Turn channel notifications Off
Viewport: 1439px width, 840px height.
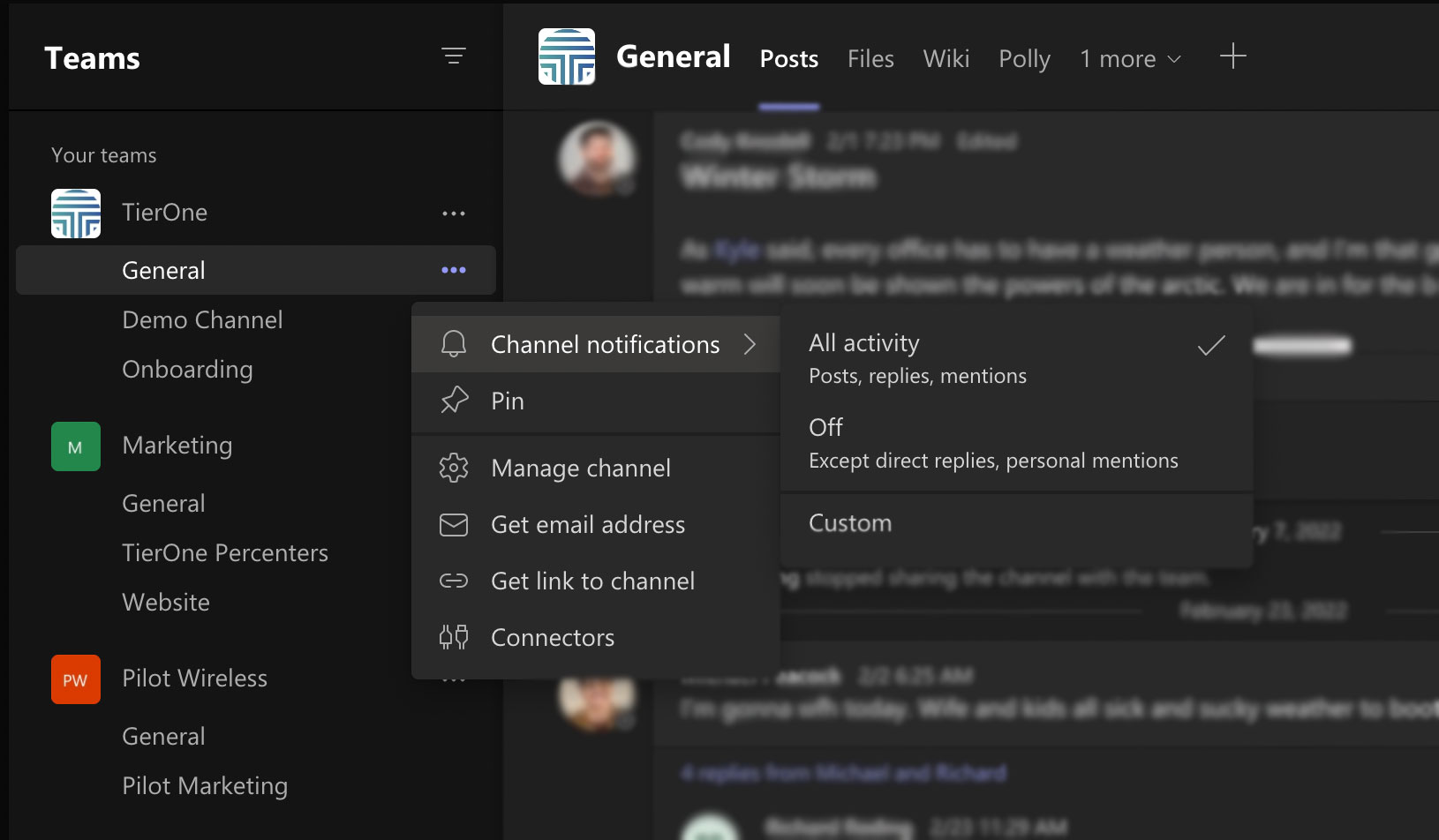[x=1017, y=443]
